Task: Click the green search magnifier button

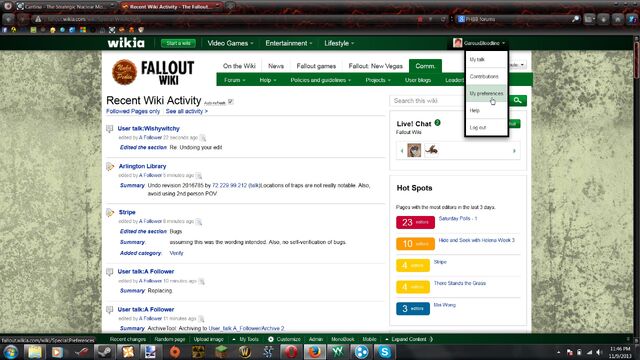Action: [518, 100]
